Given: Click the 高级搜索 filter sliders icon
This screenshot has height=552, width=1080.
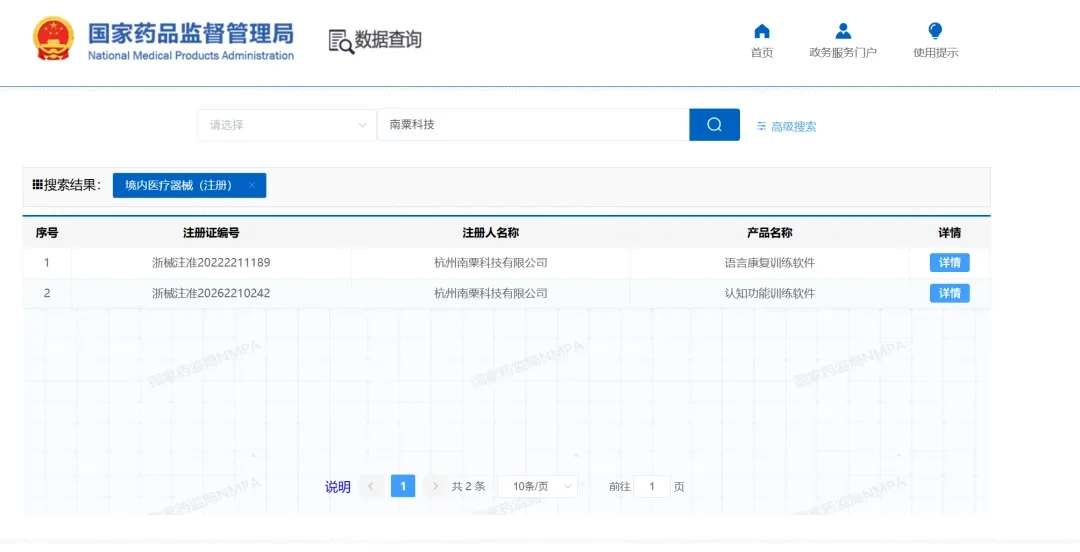Looking at the screenshot, I should [x=761, y=126].
